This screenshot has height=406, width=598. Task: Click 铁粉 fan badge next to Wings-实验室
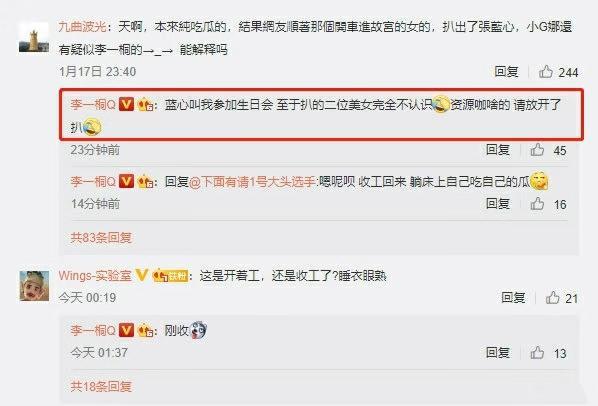click(170, 276)
